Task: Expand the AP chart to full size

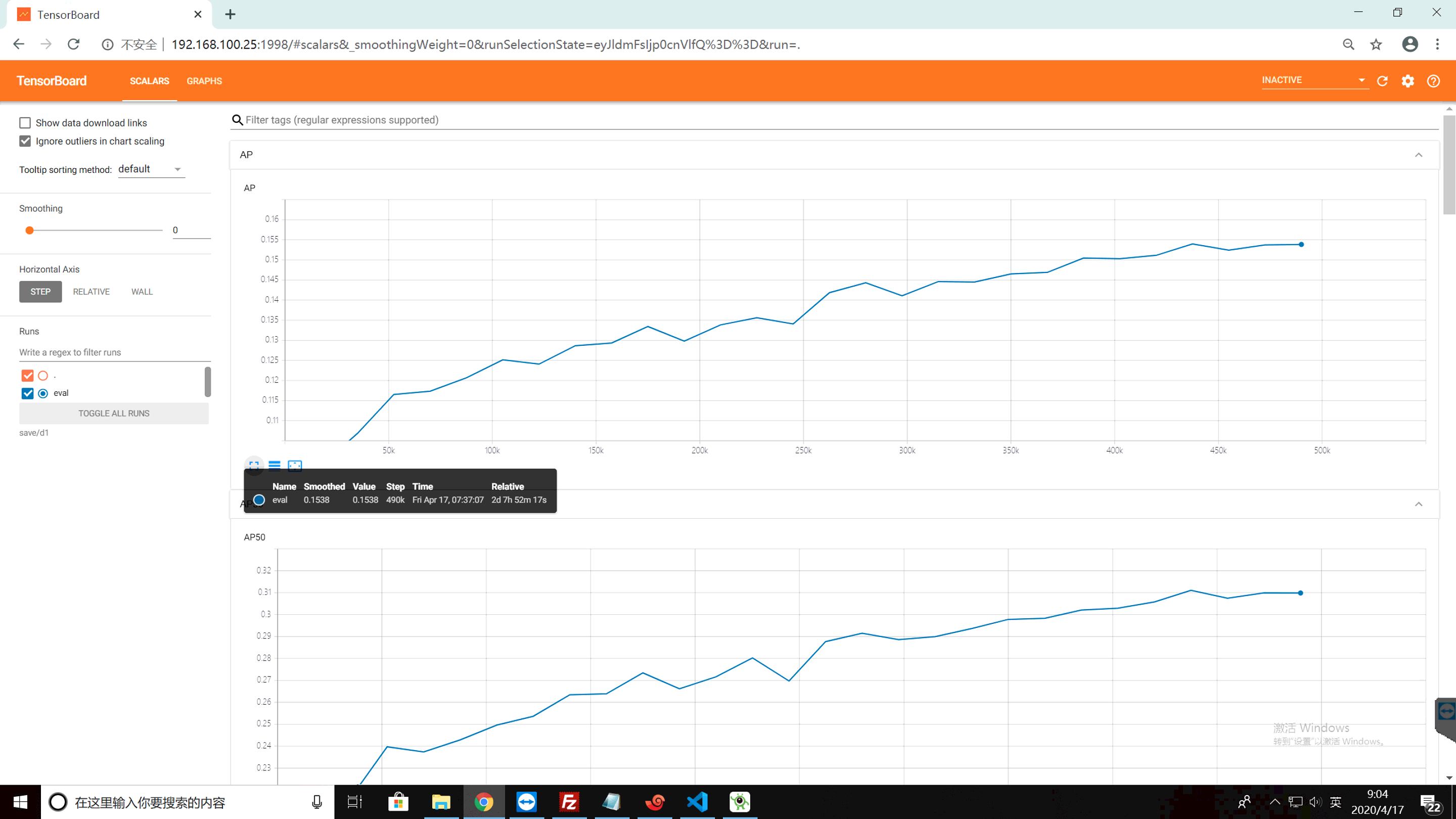Action: (x=254, y=465)
